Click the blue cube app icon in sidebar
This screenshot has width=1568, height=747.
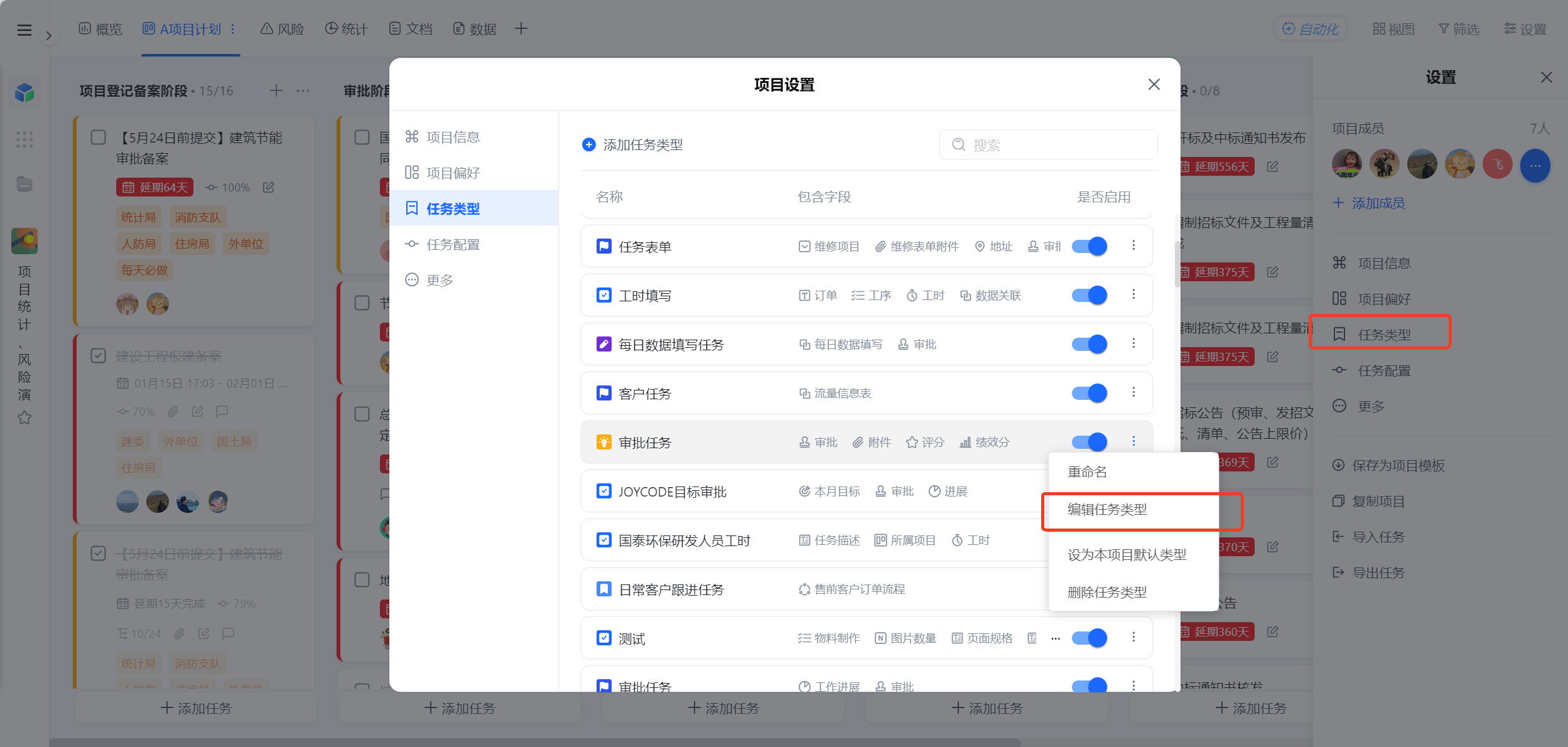pyautogui.click(x=24, y=92)
